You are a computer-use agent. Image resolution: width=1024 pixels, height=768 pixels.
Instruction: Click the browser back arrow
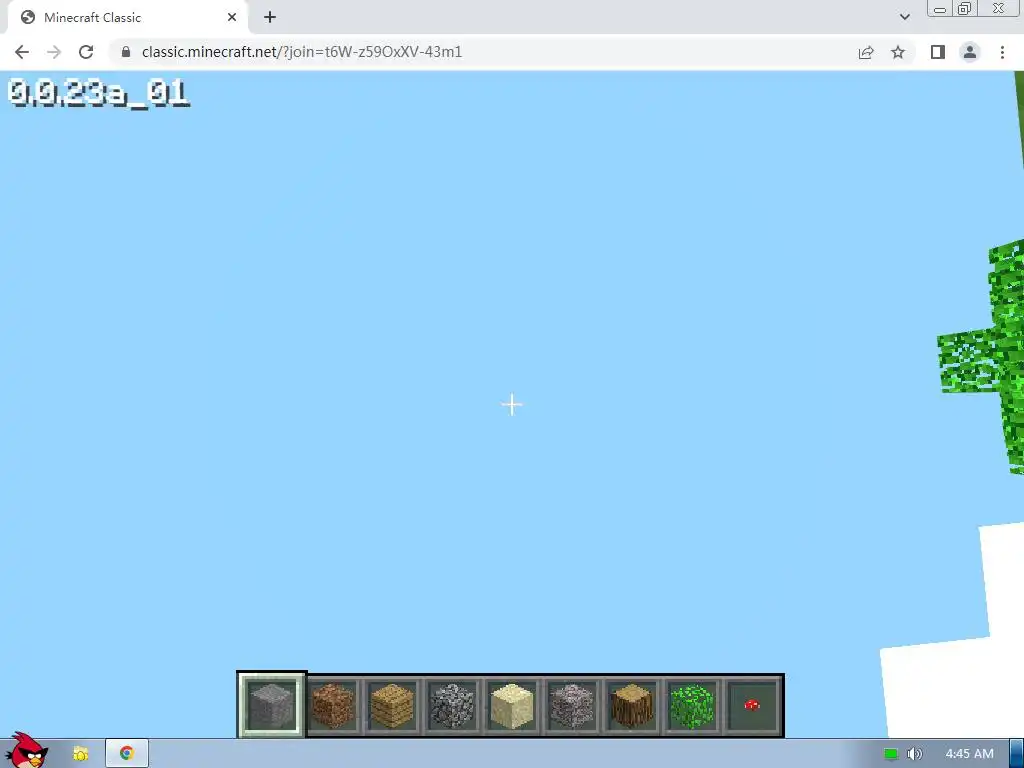pyautogui.click(x=22, y=52)
